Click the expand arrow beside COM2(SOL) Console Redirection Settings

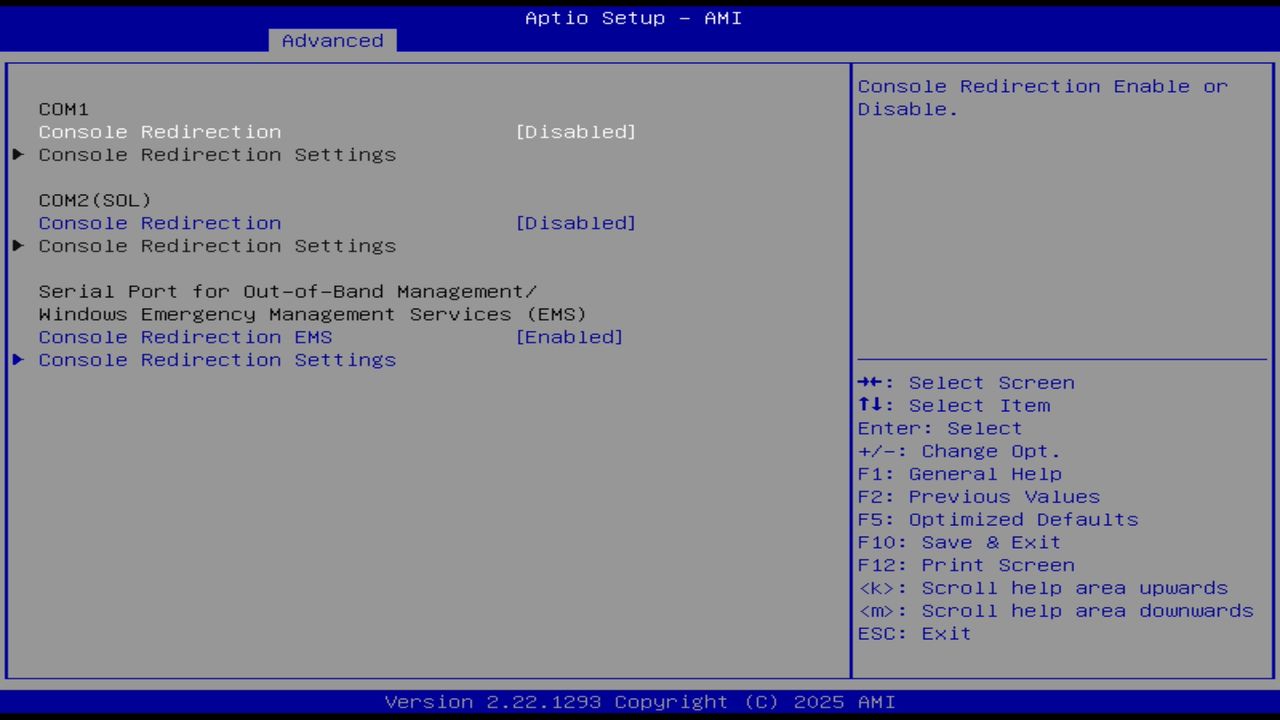(x=17, y=245)
